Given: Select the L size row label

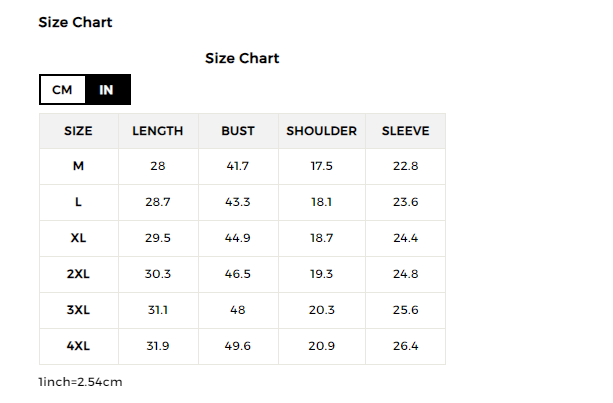Looking at the screenshot, I should tap(78, 202).
